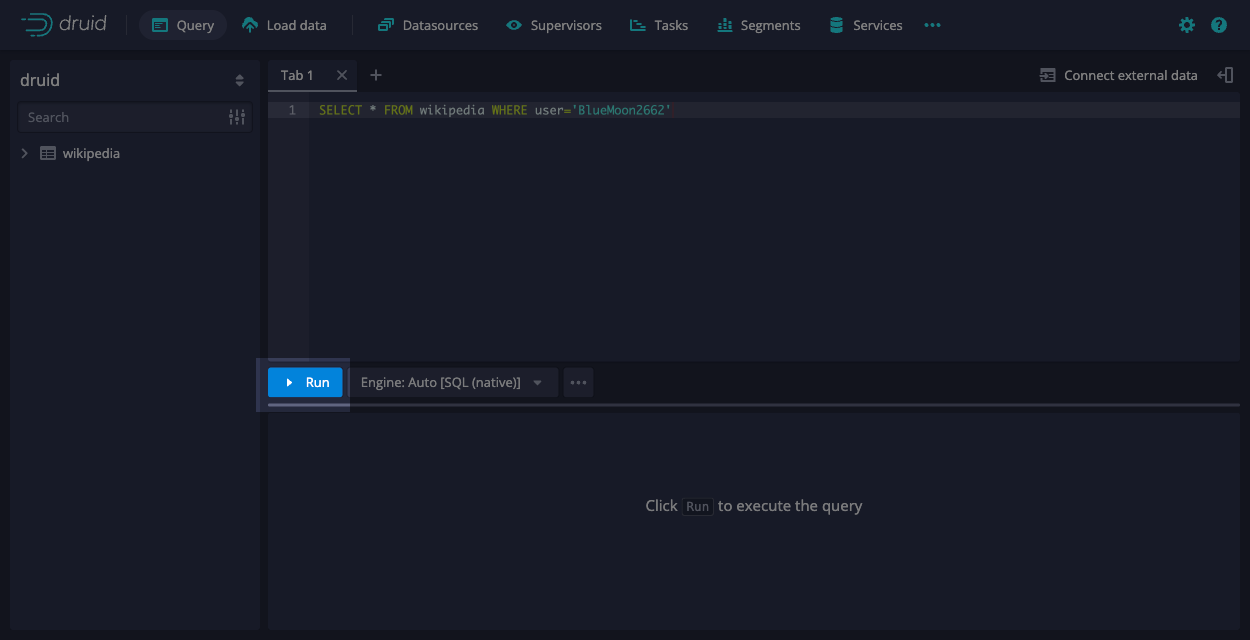1250x640 pixels.
Task: Open the help question mark menu
Action: tap(1218, 25)
